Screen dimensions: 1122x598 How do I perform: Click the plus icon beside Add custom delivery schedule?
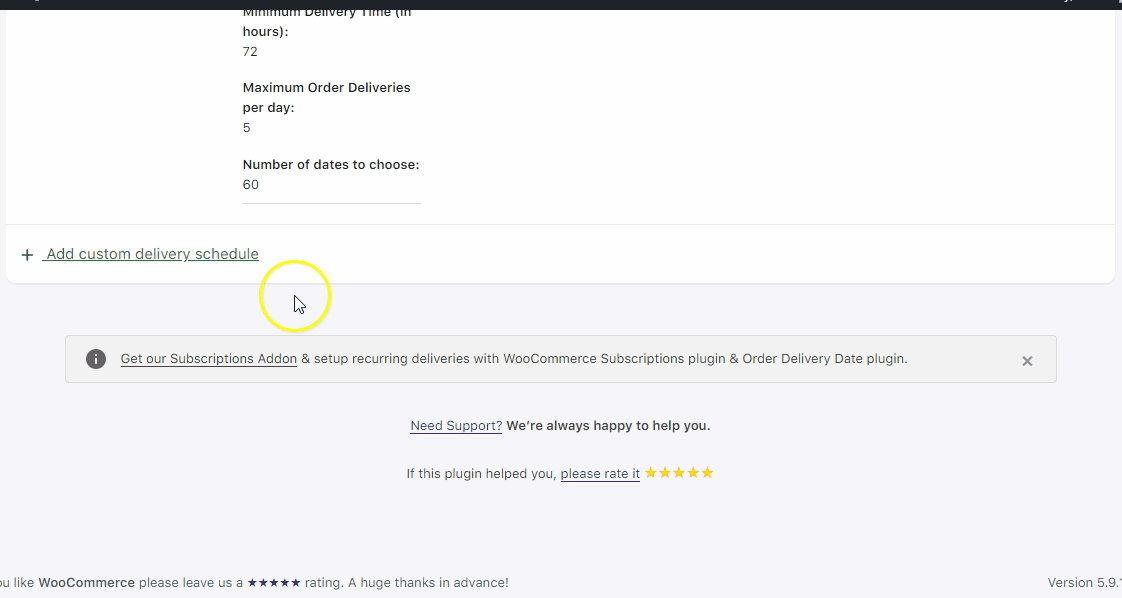(x=27, y=254)
